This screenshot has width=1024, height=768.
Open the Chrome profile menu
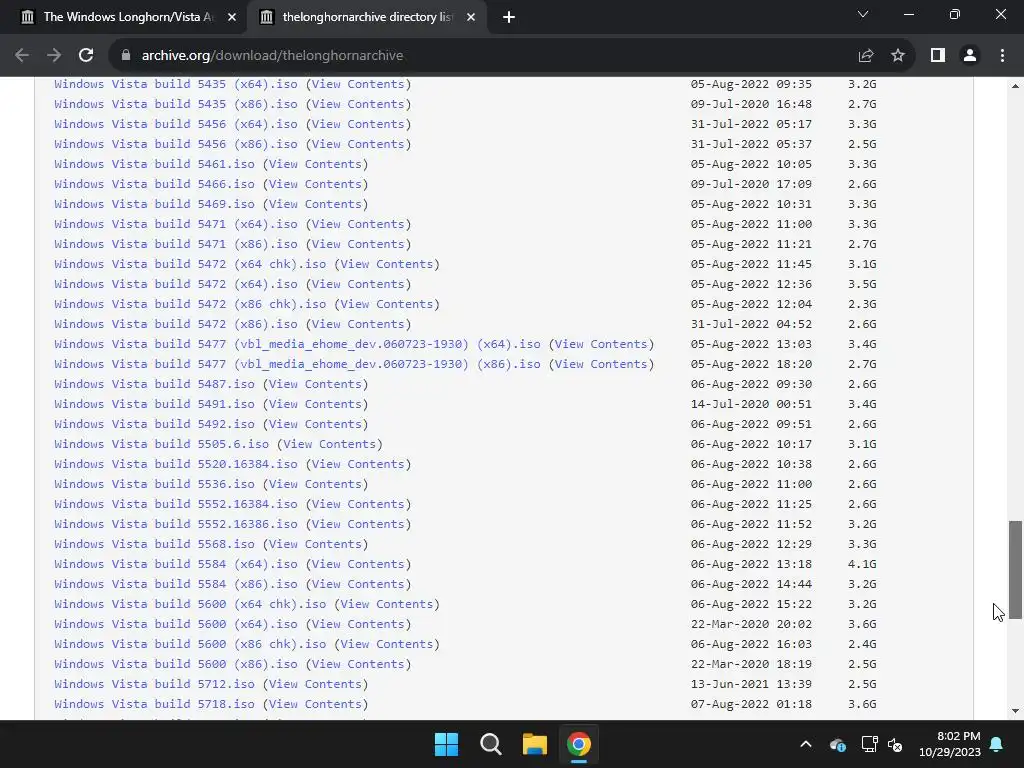970,56
